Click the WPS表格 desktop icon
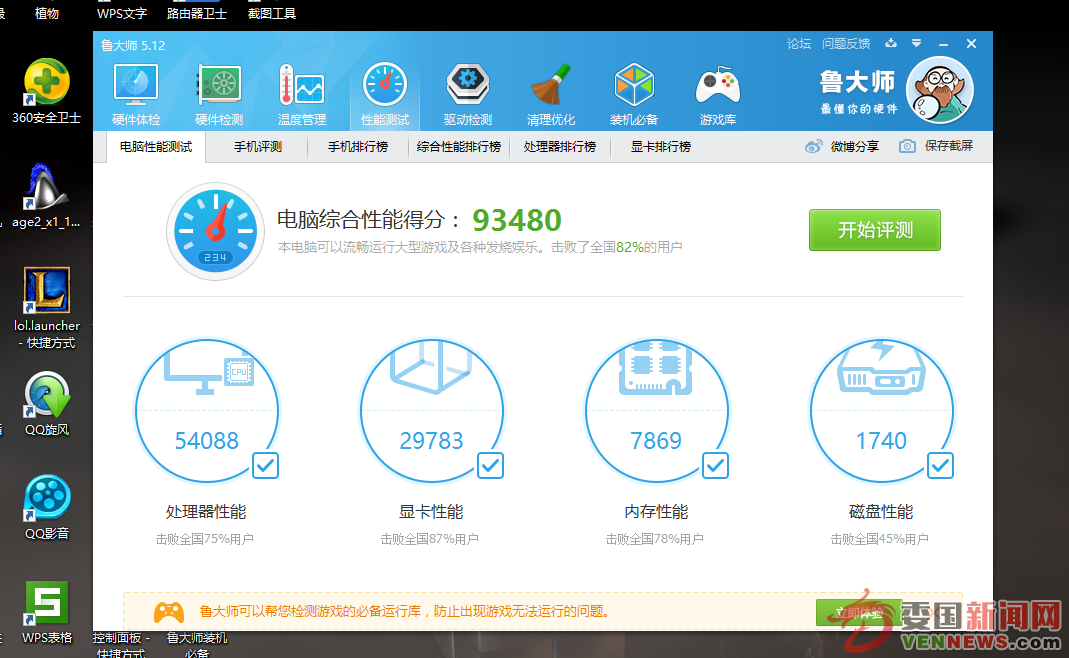This screenshot has height=658, width=1069. [46, 612]
